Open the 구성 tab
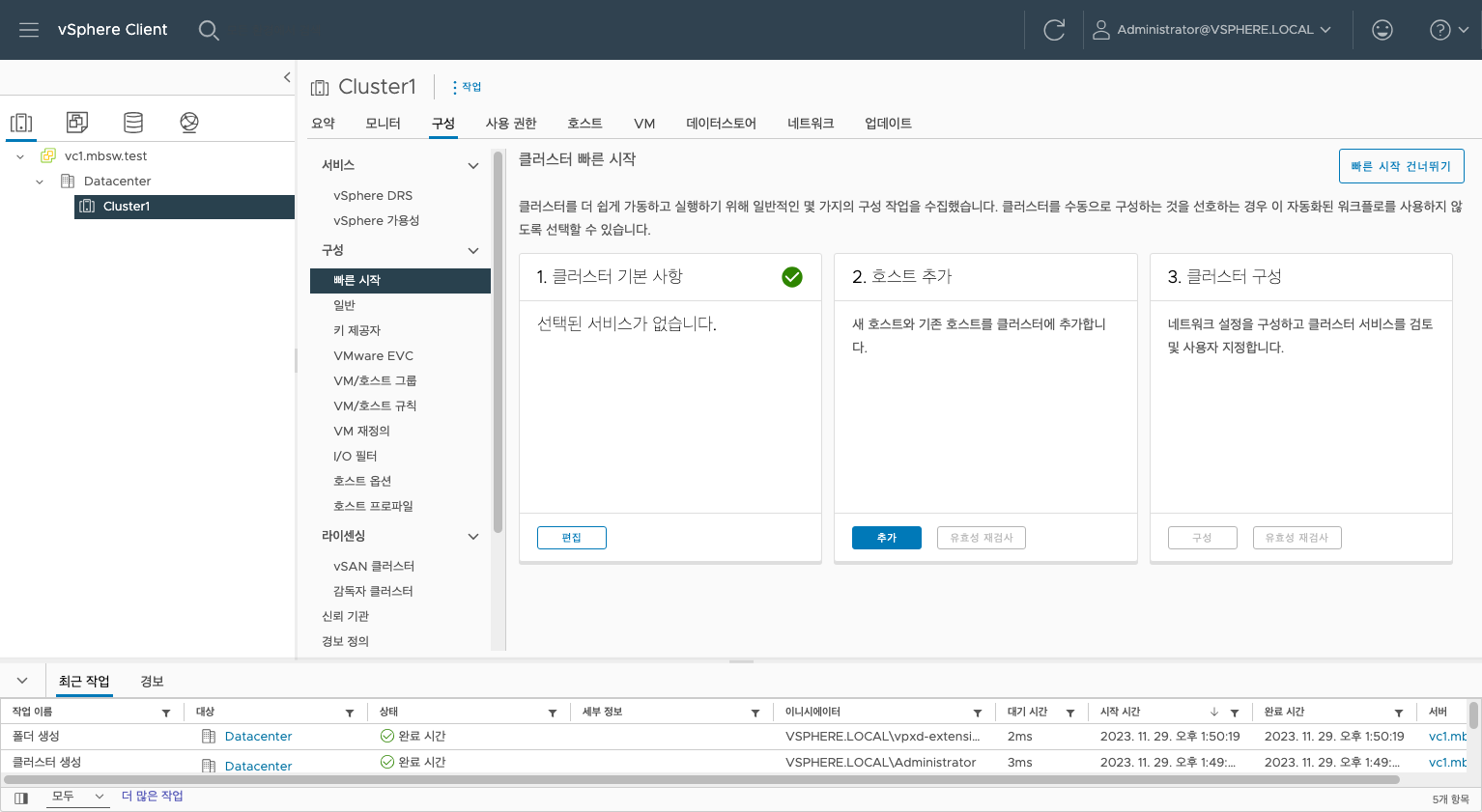1482x812 pixels. pyautogui.click(x=443, y=123)
